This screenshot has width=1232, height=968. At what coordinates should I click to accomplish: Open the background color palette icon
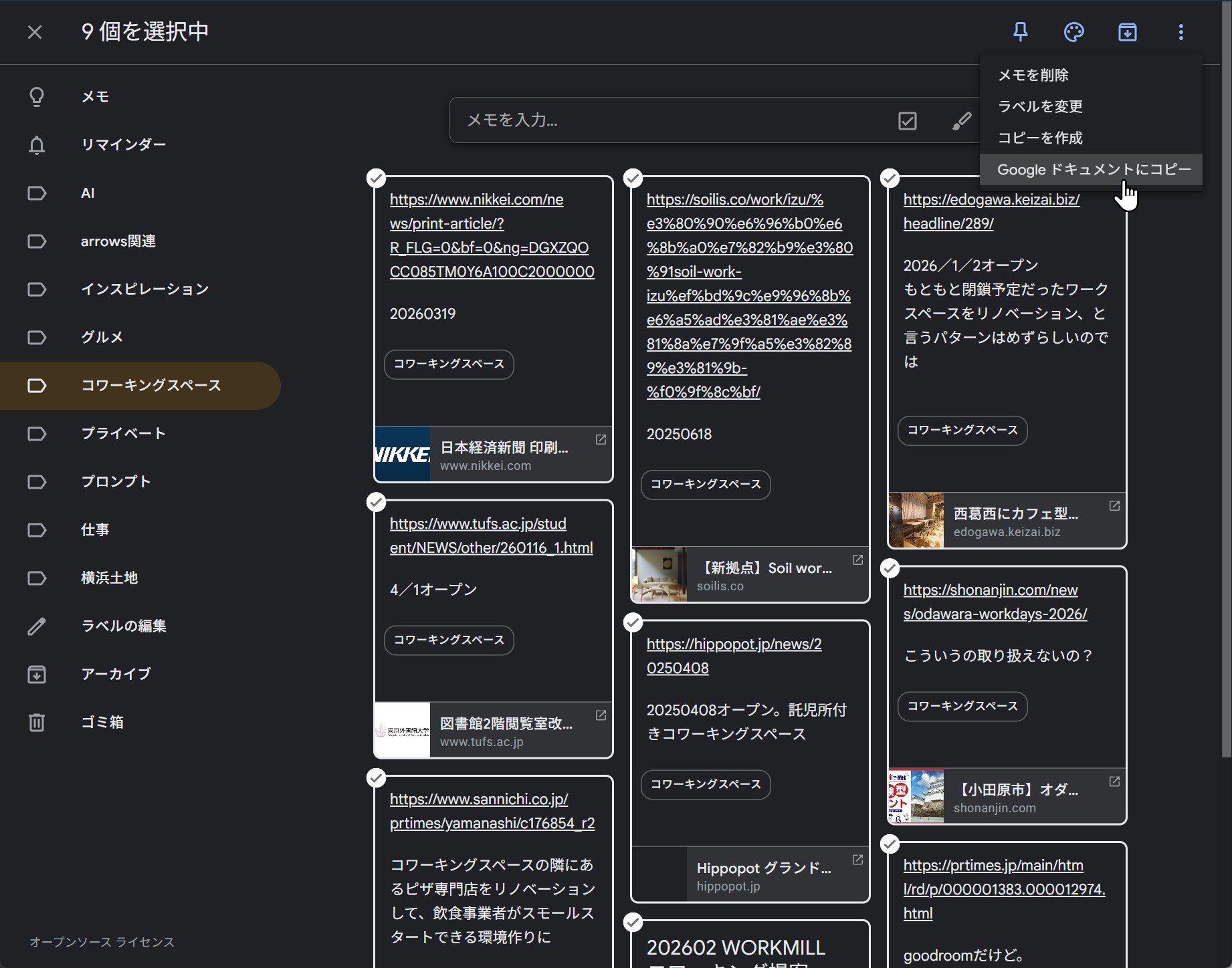1073,32
